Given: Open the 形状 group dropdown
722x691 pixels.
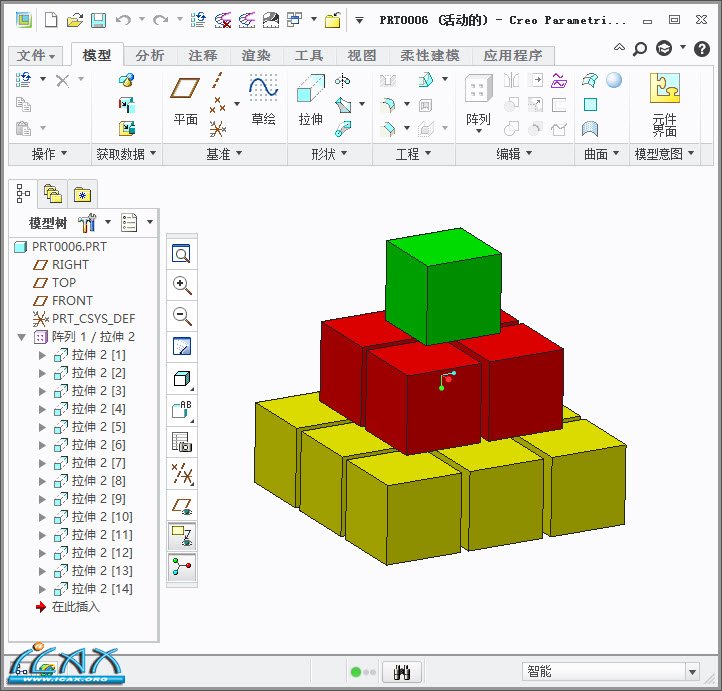Looking at the screenshot, I should point(329,154).
